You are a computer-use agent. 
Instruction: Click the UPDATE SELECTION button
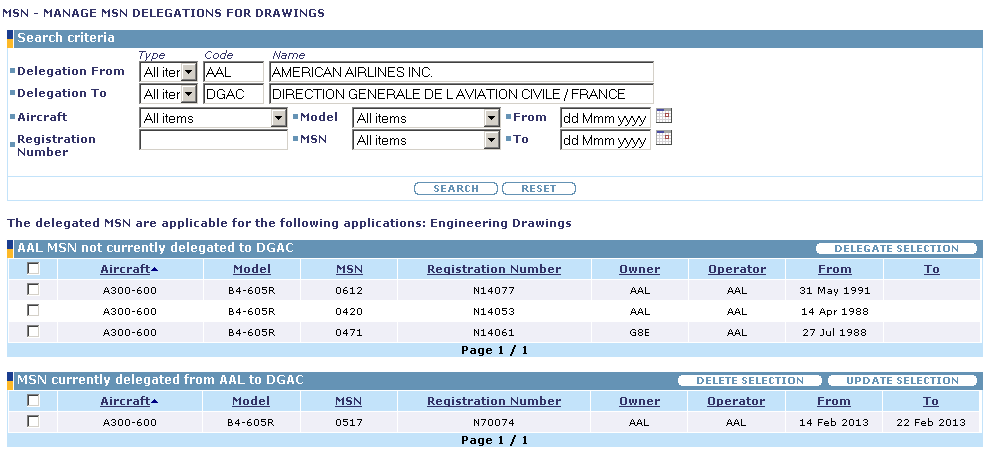point(902,381)
